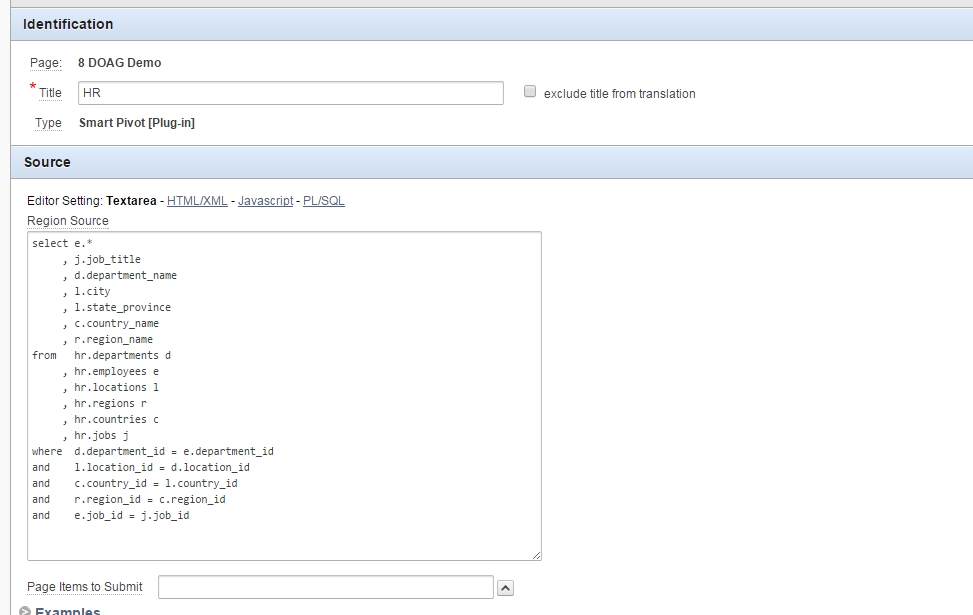The width and height of the screenshot is (973, 615).
Task: Open help for the Type label
Action: point(48,123)
